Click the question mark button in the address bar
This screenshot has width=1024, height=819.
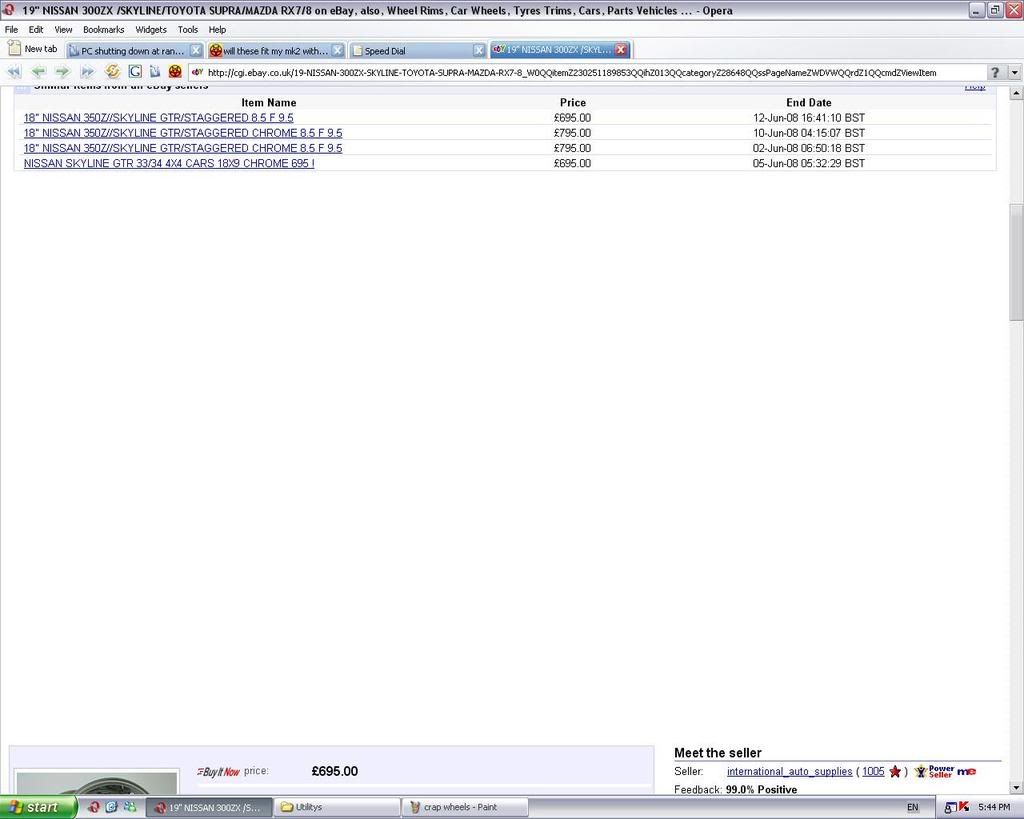[995, 72]
